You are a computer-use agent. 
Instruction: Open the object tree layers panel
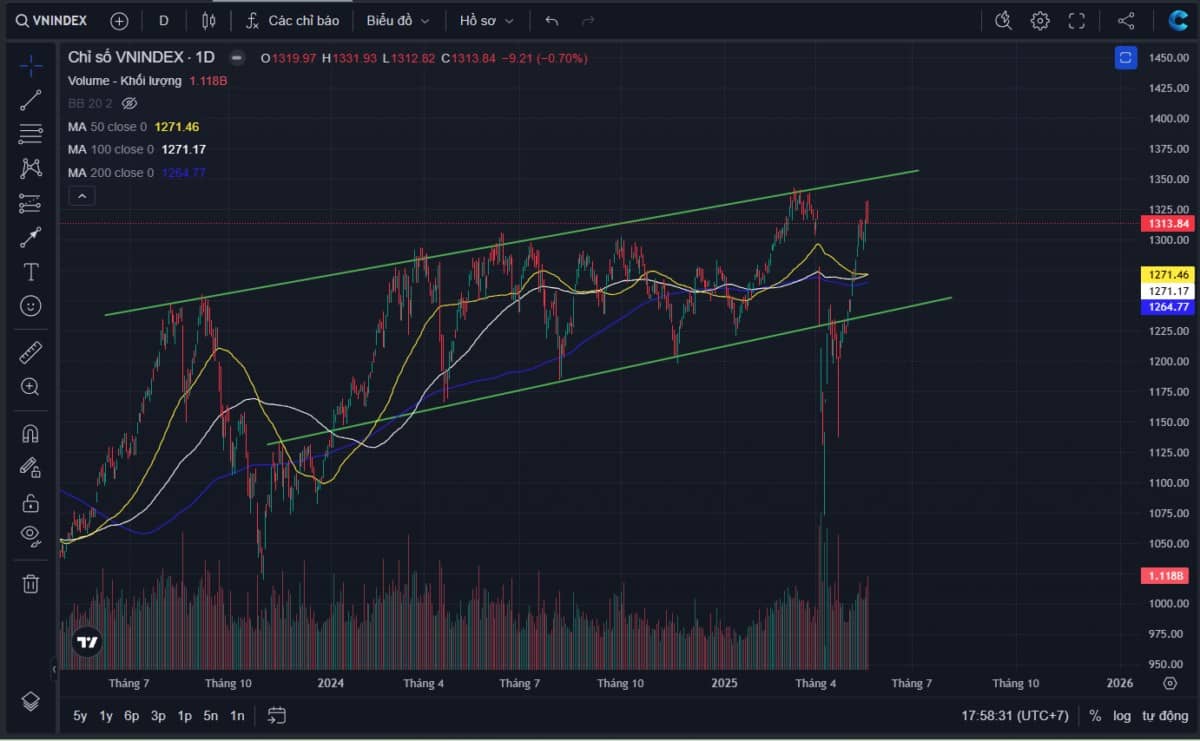pos(31,701)
